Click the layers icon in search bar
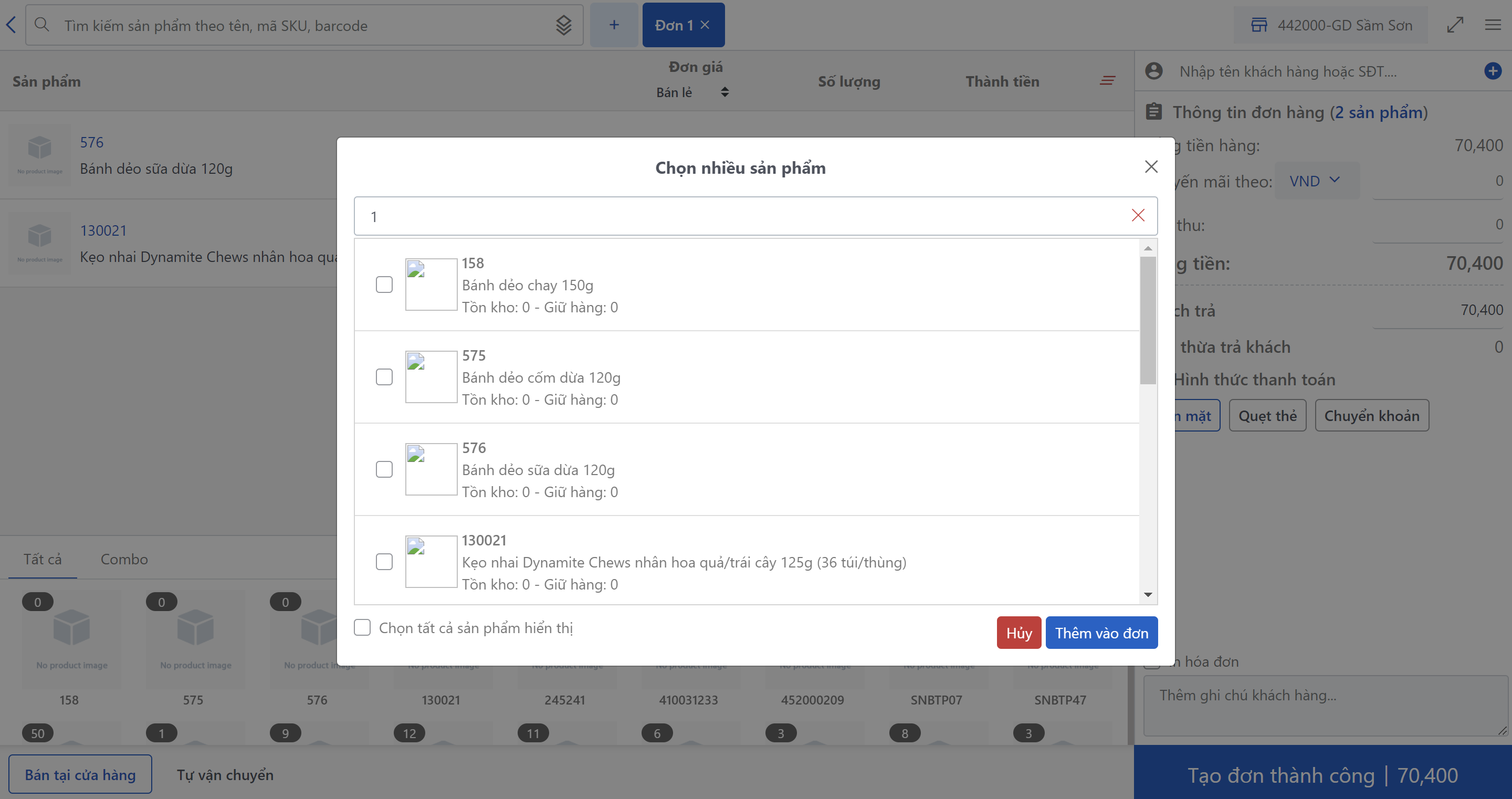 [x=563, y=25]
